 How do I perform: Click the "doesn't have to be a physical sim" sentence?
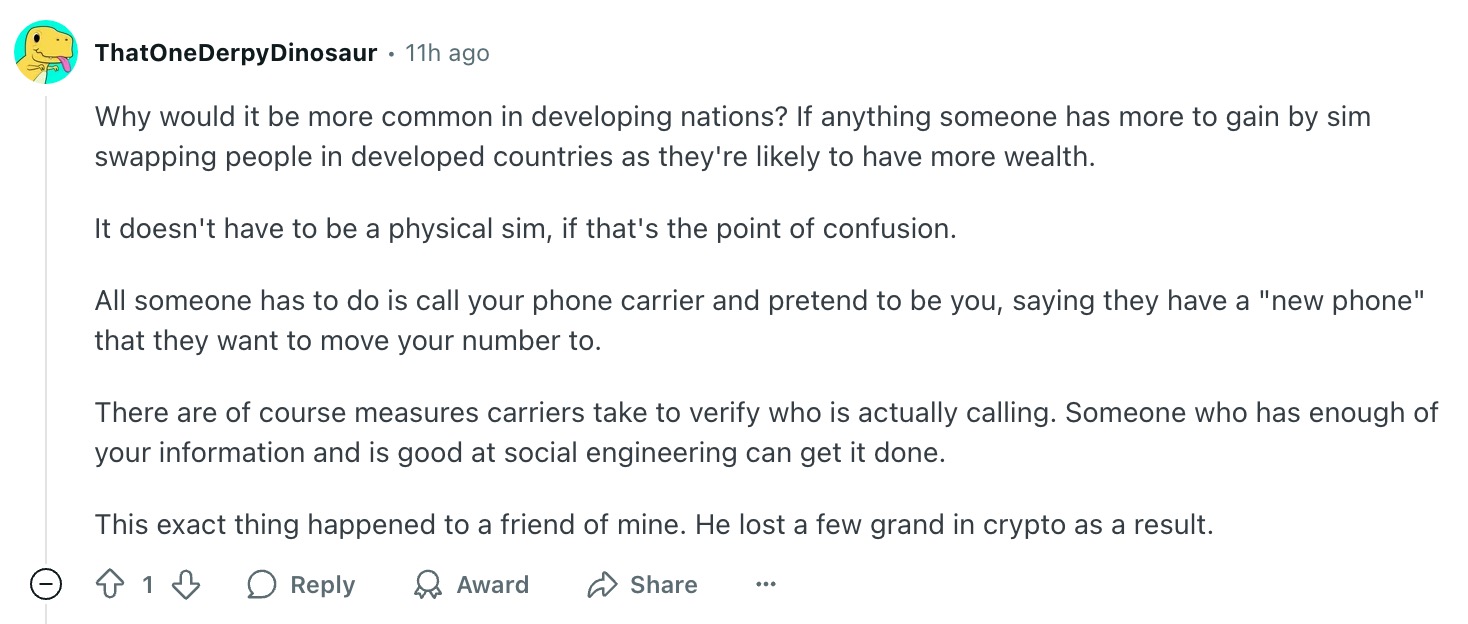pos(525,228)
